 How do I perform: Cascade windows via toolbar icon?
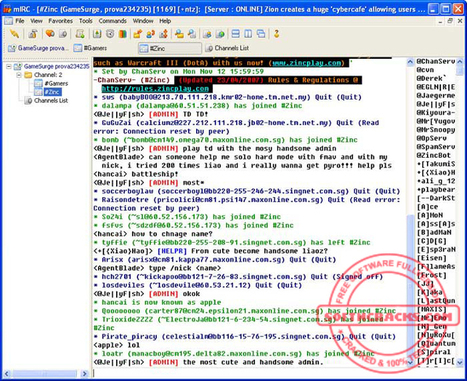click(261, 34)
